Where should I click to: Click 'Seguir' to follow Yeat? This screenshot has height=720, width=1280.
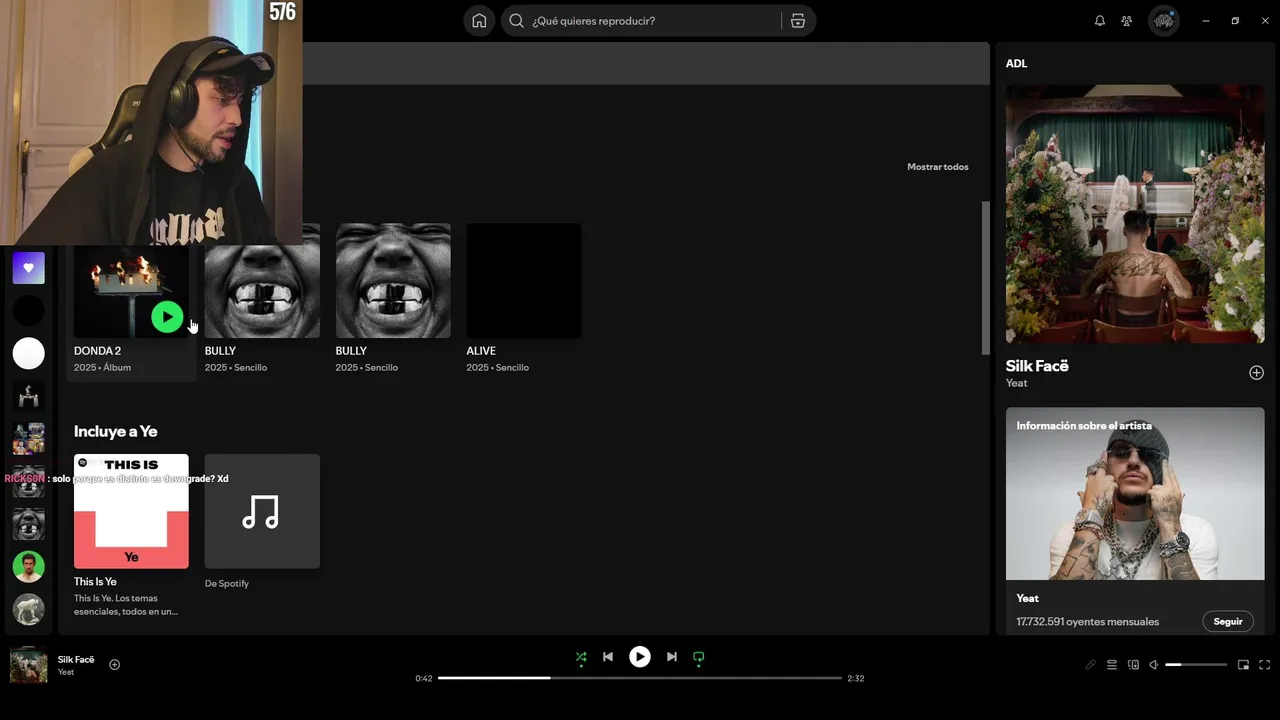1228,621
